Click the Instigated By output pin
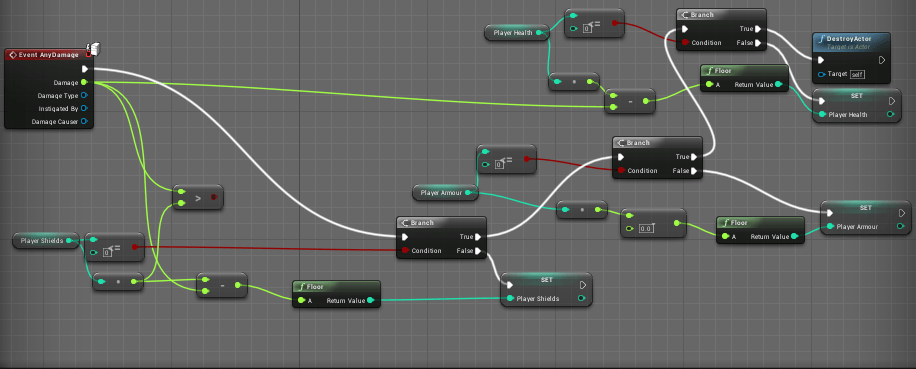This screenshot has width=916, height=369. click(84, 109)
